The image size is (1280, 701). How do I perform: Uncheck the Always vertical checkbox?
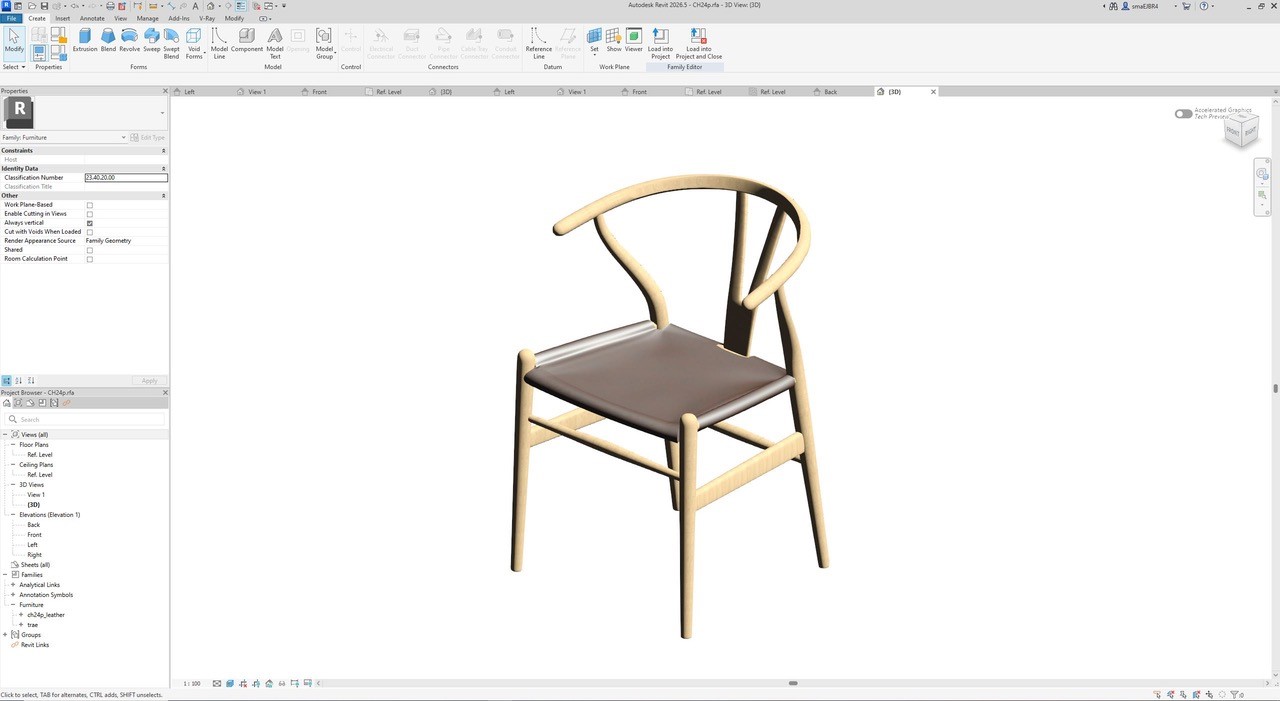coord(90,223)
